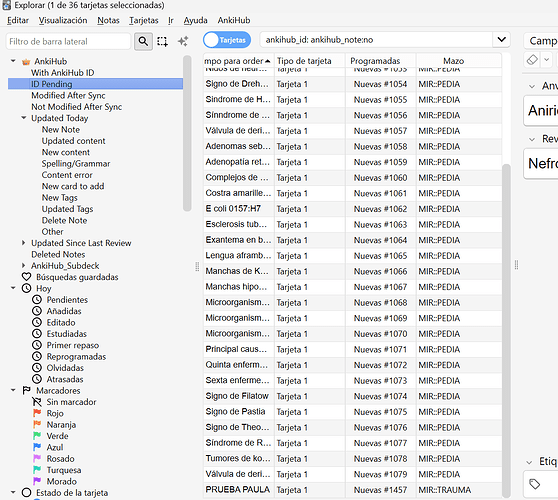
Task: Click the tag icon in Etiquetas field
Action: pyautogui.click(x=535, y=484)
